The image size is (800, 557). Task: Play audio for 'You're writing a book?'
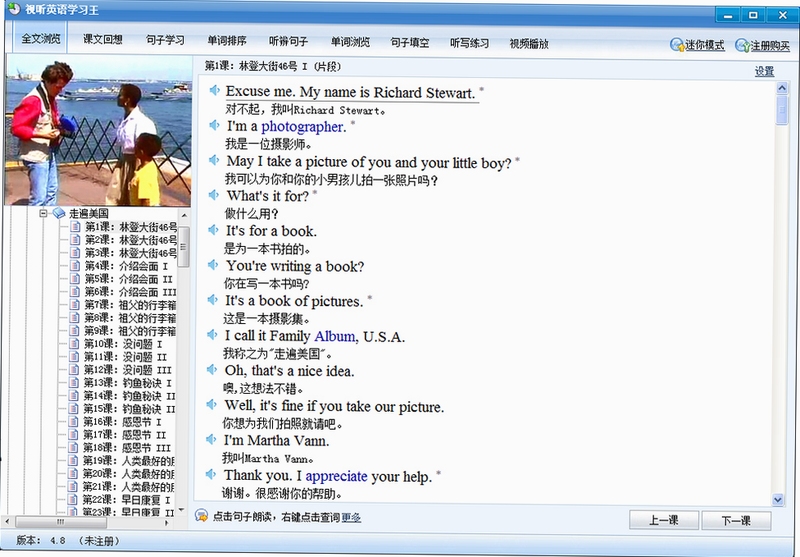[x=213, y=265]
